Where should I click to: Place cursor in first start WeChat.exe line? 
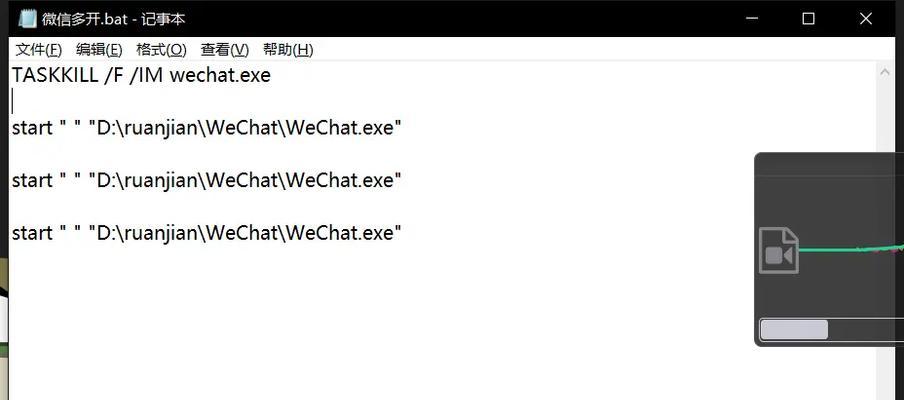point(206,127)
